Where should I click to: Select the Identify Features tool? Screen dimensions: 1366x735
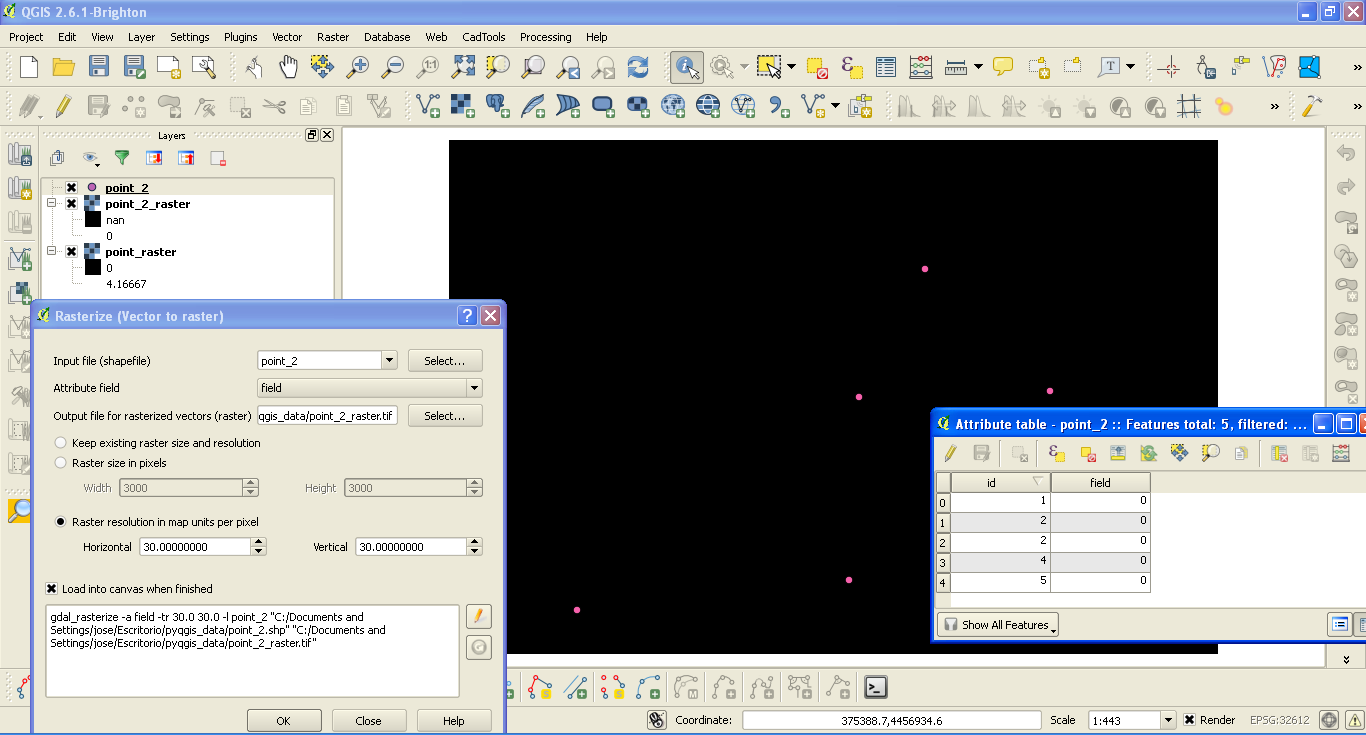click(687, 67)
